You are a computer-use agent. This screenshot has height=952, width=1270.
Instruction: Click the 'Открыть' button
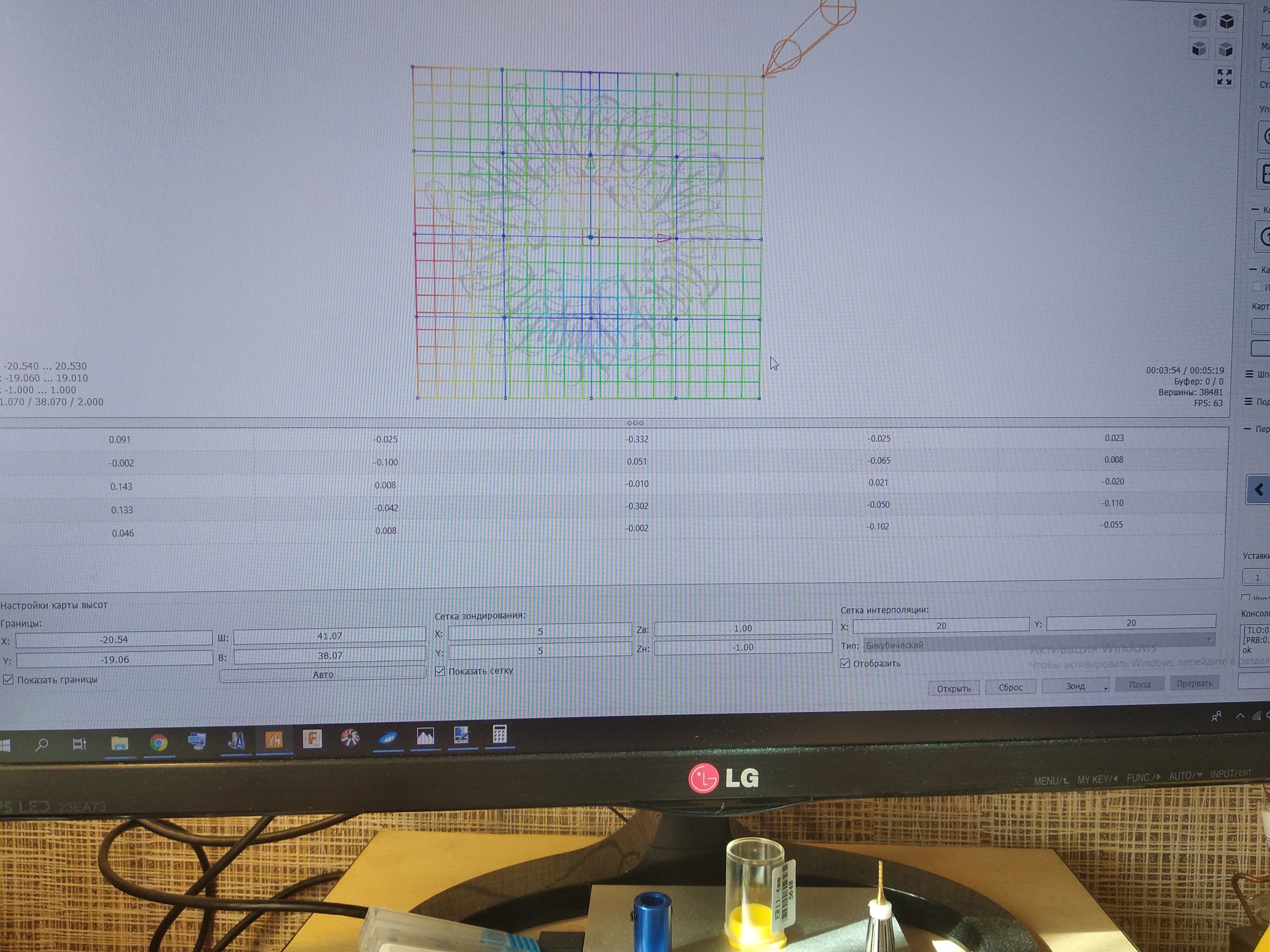tap(954, 688)
